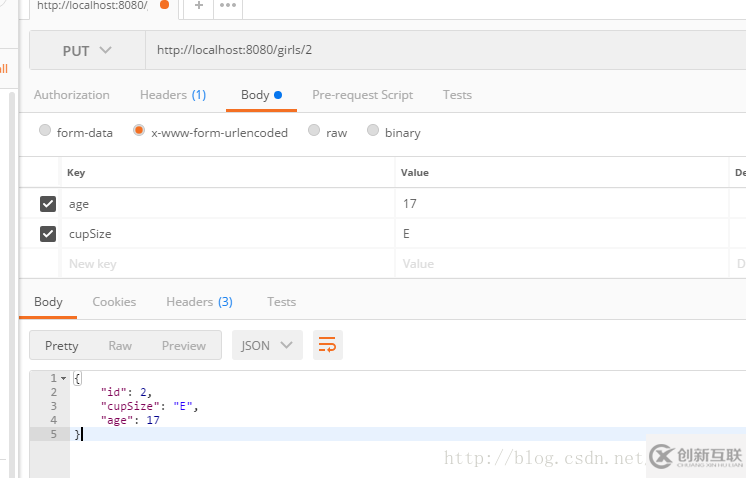Image resolution: width=746 pixels, height=478 pixels.
Task: Click the "cupSize": "E" response line
Action: click(149, 406)
